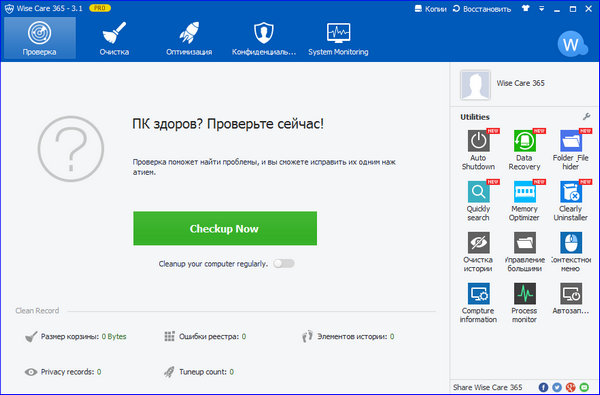This screenshot has height=395, width=600.
Task: Click Tuneup count value
Action: click(232, 372)
